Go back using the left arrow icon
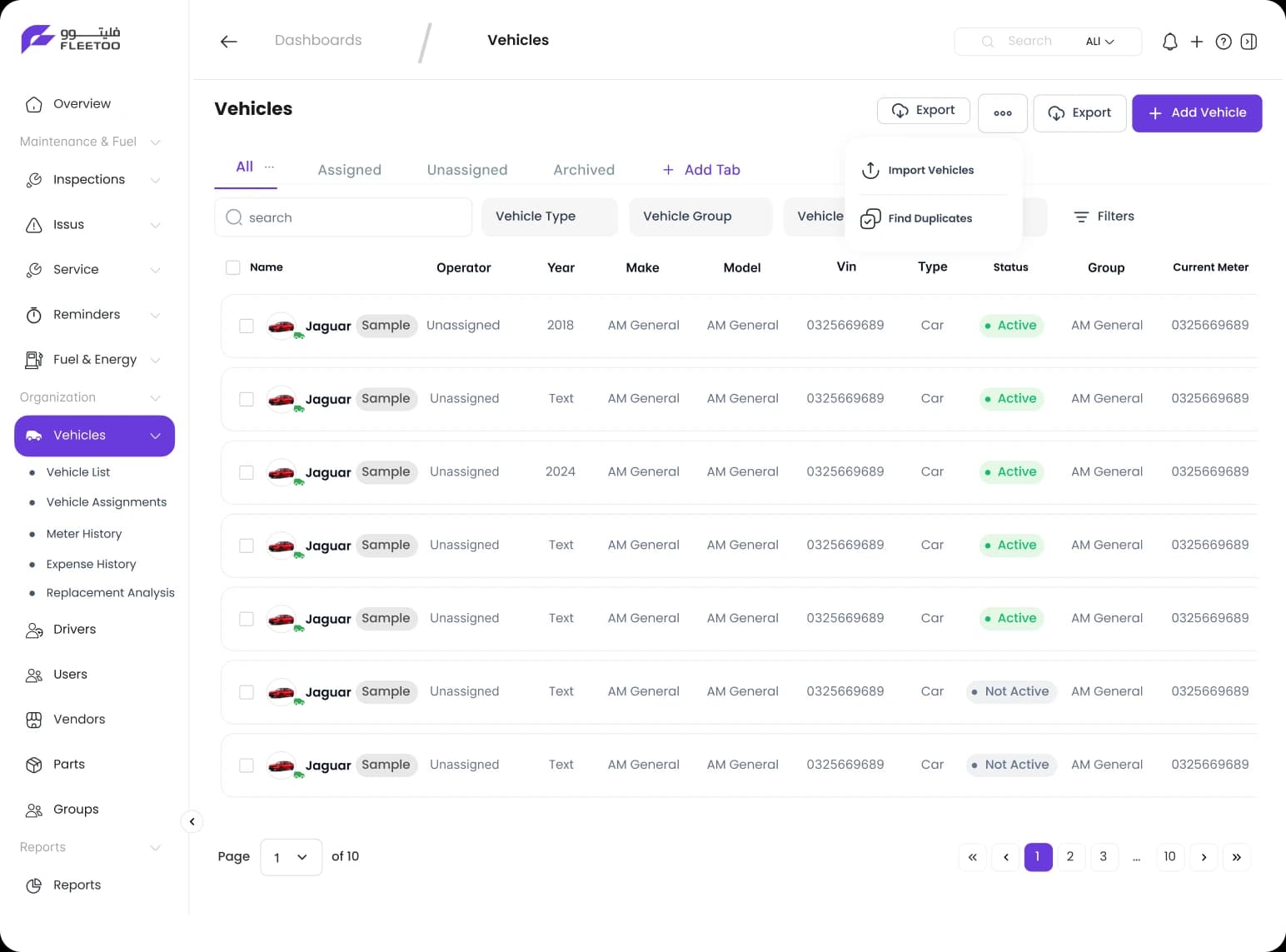Image resolution: width=1286 pixels, height=952 pixels. 229,41
